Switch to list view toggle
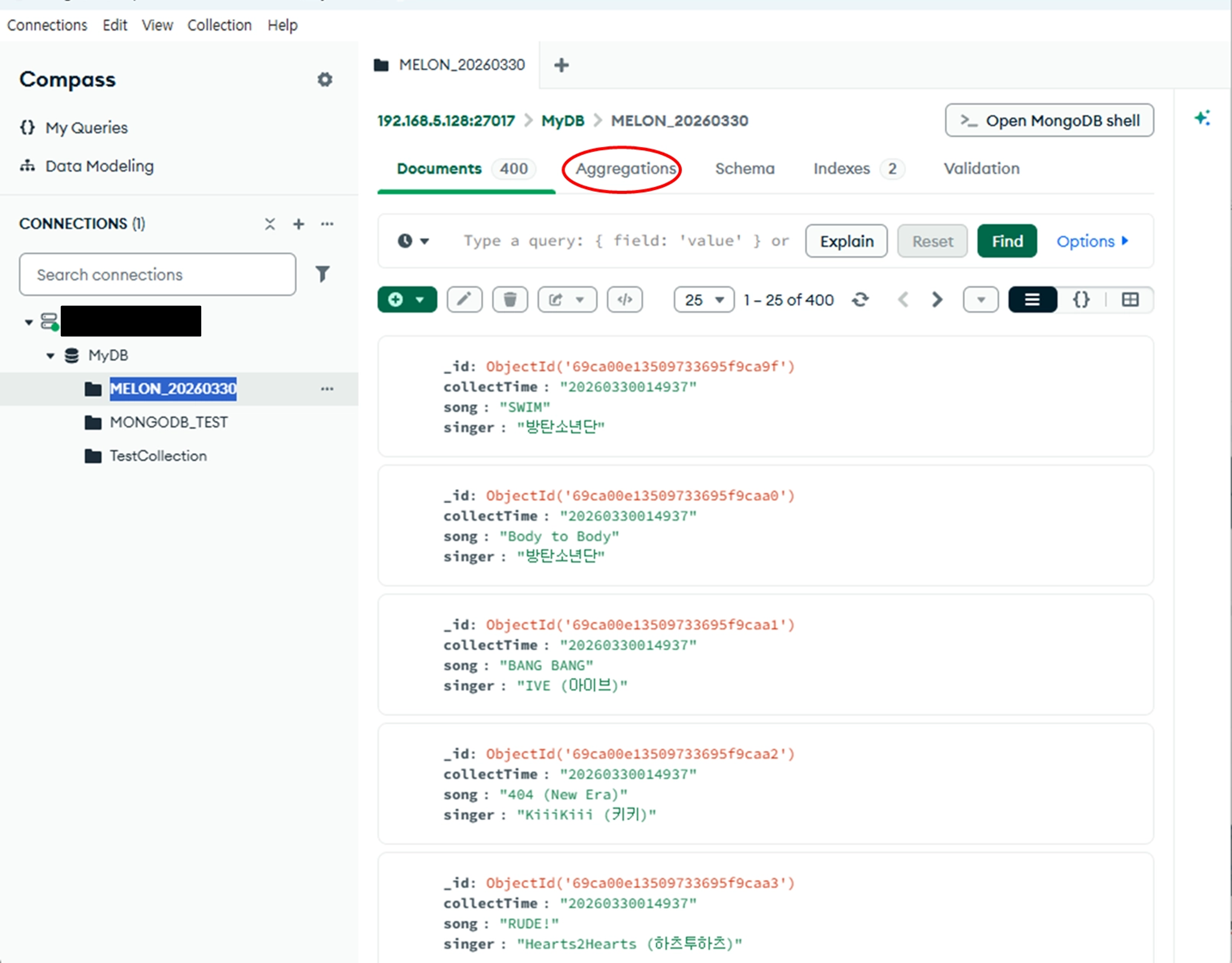This screenshot has width=1232, height=963. pos(1032,299)
